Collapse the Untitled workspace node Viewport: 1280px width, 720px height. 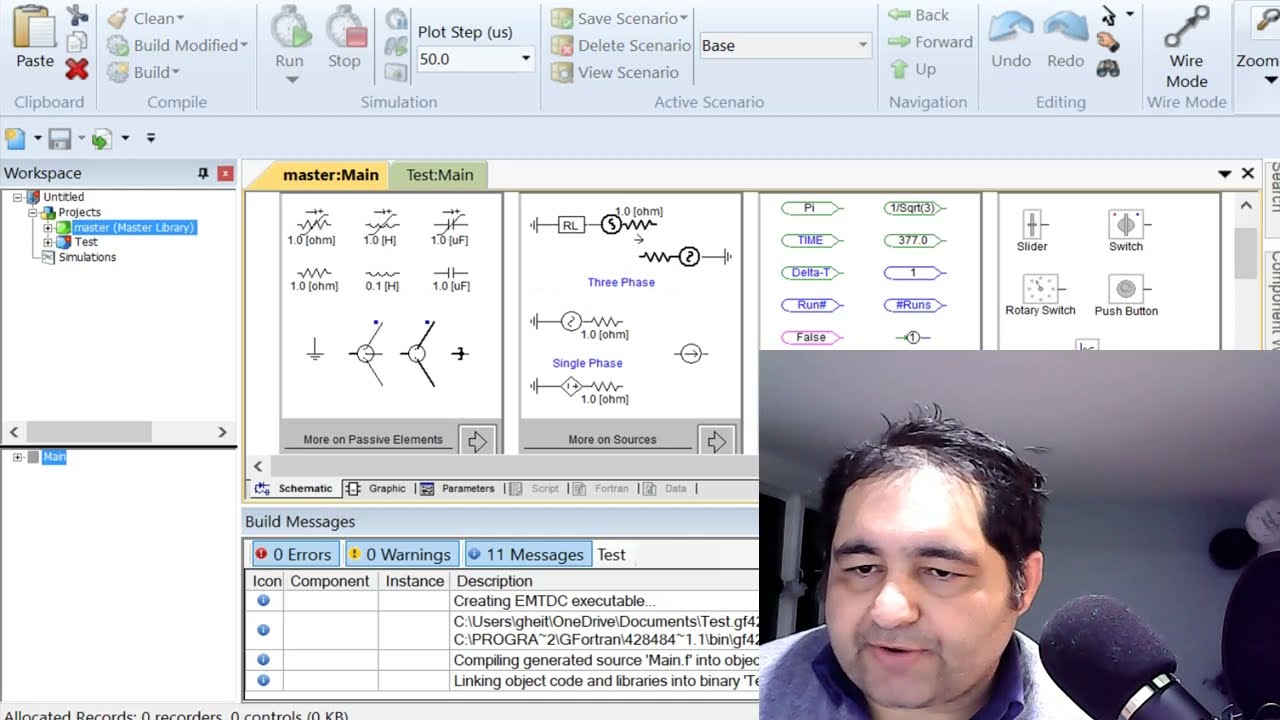17,197
